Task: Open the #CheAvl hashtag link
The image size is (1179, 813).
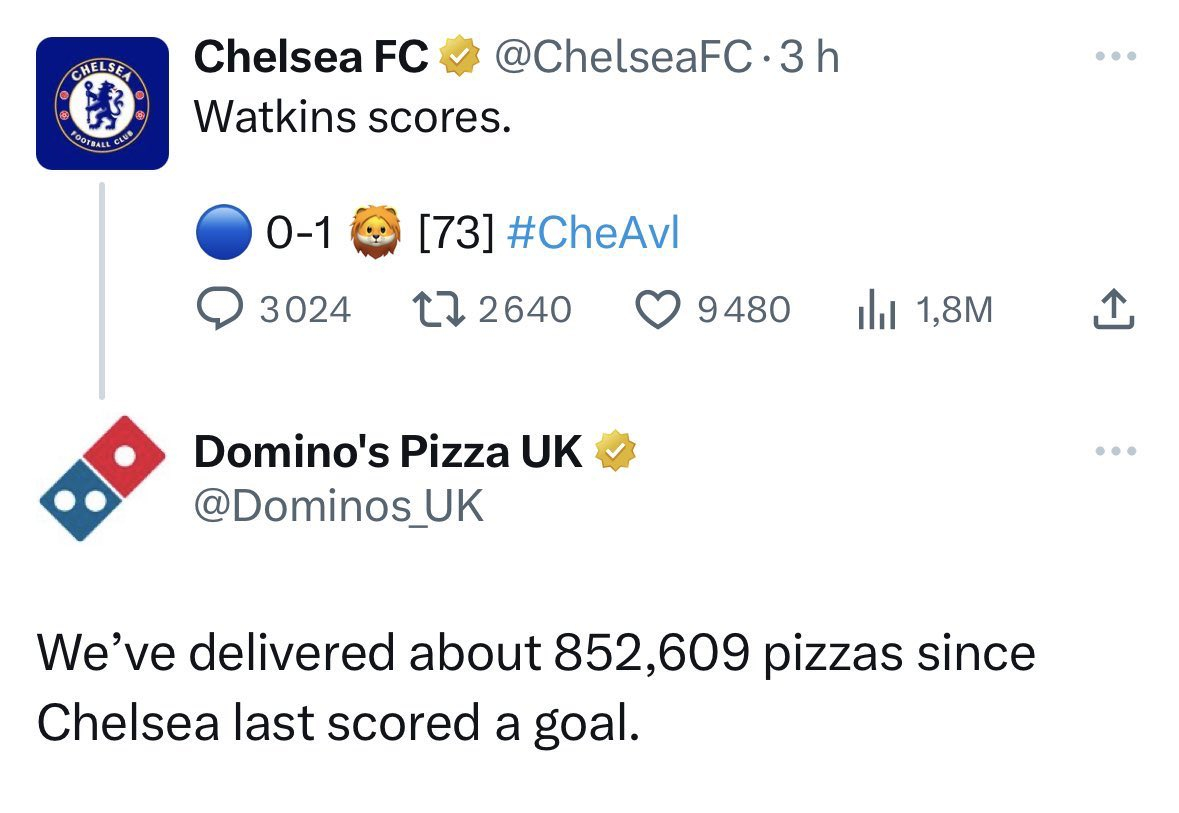Action: 593,232
